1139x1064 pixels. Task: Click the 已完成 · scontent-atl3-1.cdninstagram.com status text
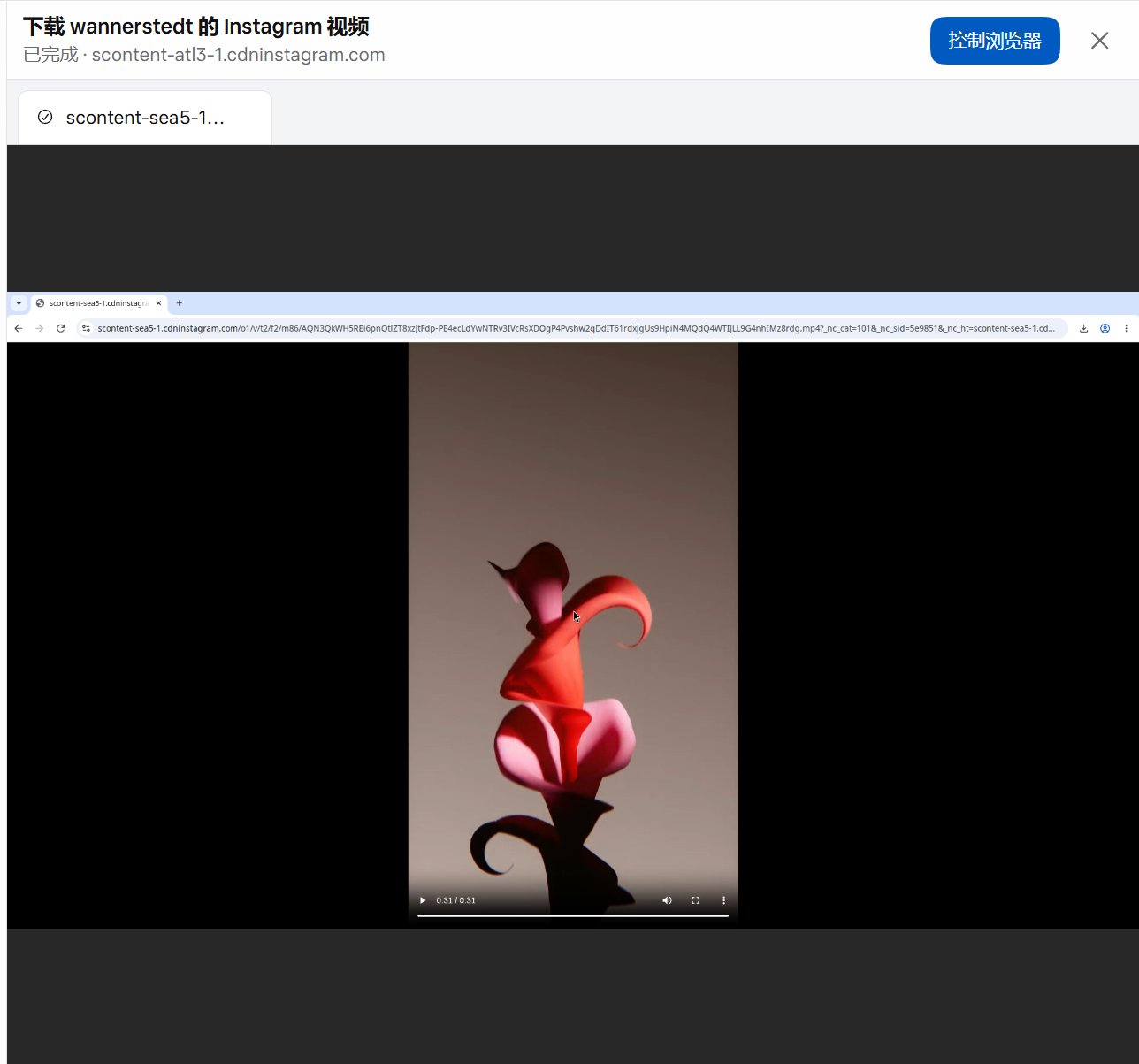pos(204,55)
